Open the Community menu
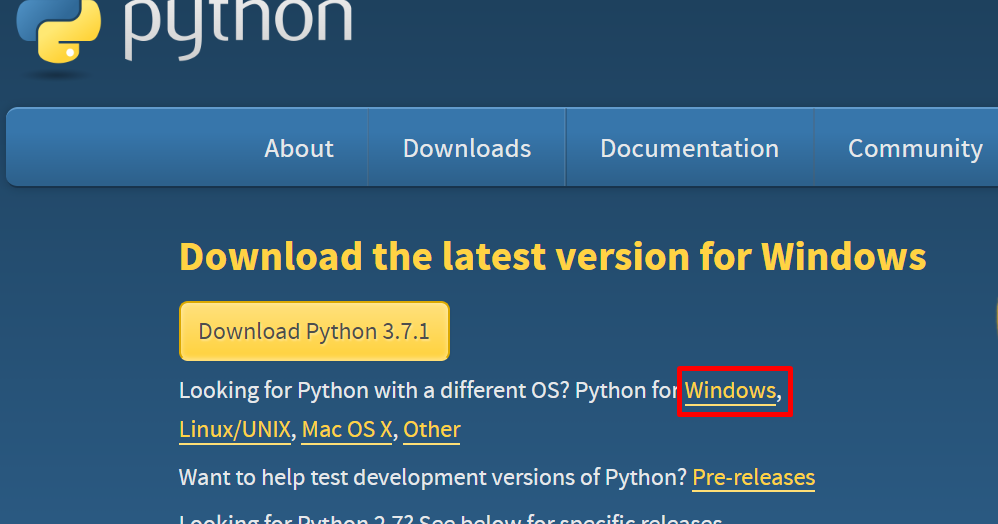The height and width of the screenshot is (524, 998). pyautogui.click(x=915, y=148)
